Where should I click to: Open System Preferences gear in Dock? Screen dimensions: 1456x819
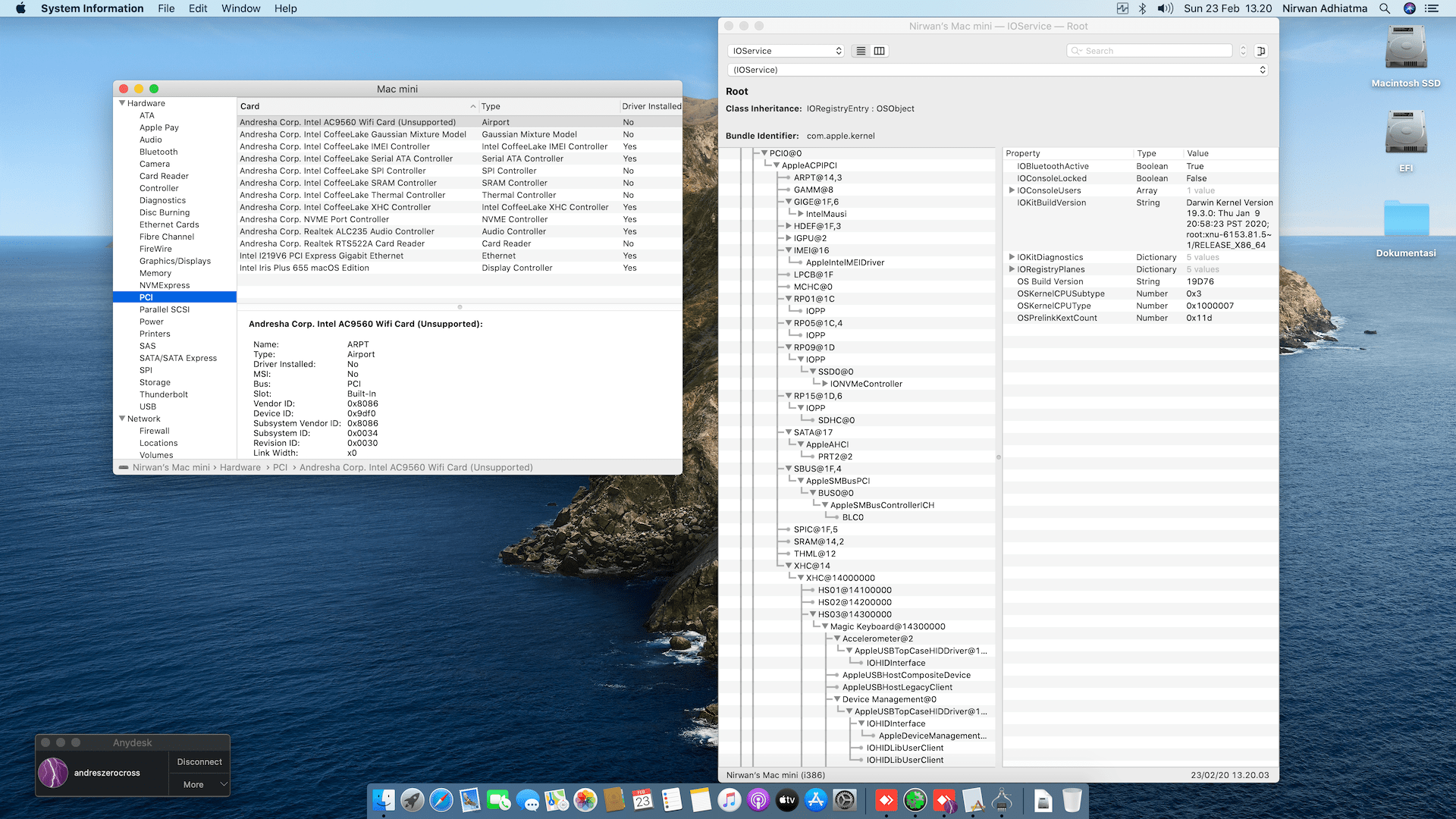click(845, 800)
